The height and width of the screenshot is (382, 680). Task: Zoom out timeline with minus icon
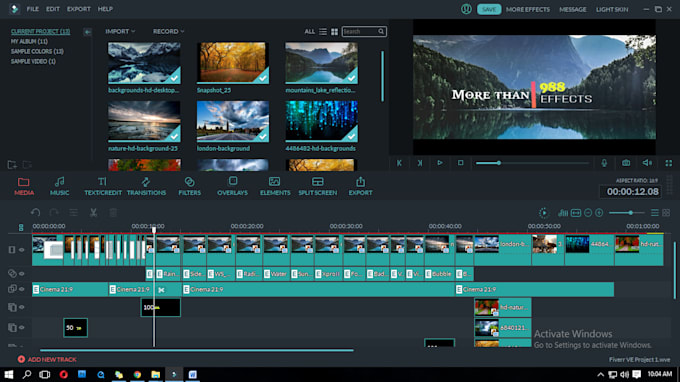click(588, 213)
